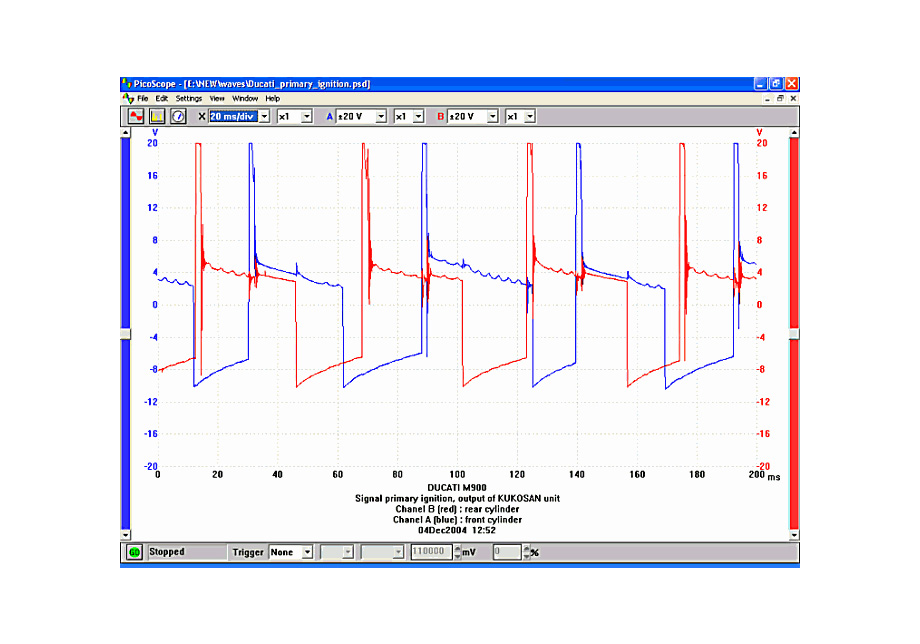Click the 'Signal primary ignition' caption line
Screen dimensions: 920x644
click(457, 499)
